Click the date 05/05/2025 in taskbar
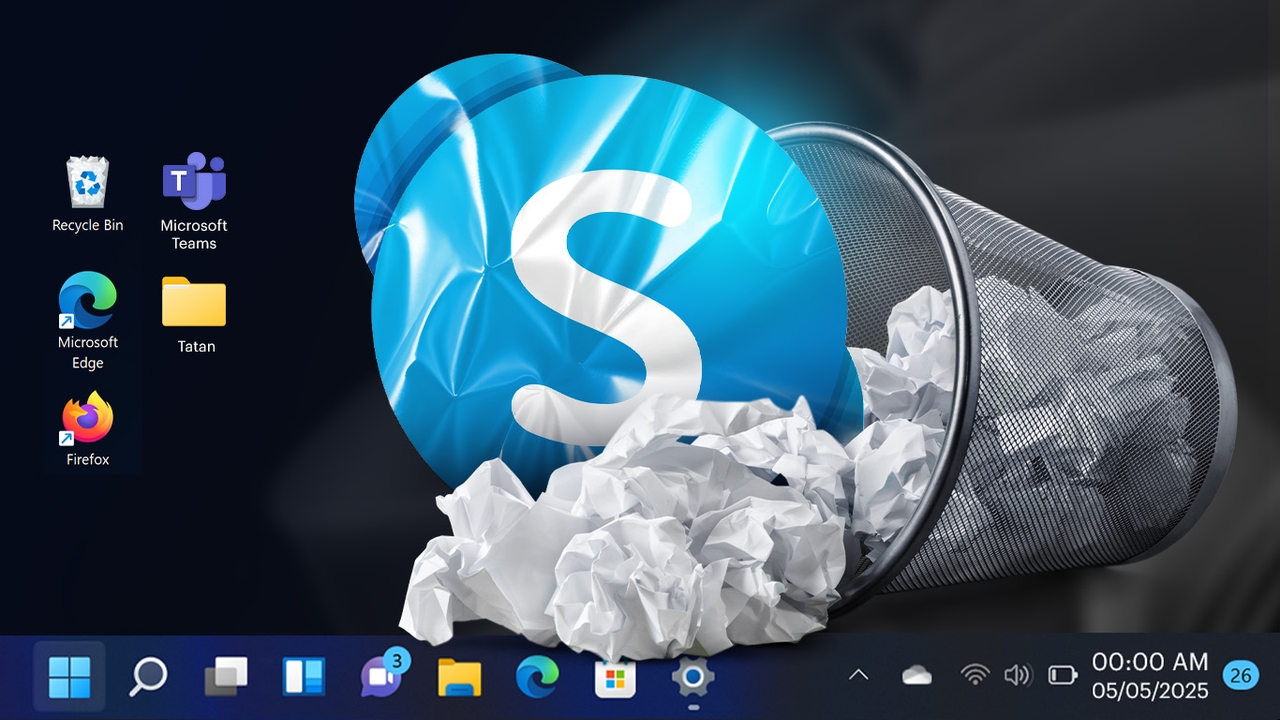Image resolution: width=1280 pixels, height=720 pixels. (1150, 691)
